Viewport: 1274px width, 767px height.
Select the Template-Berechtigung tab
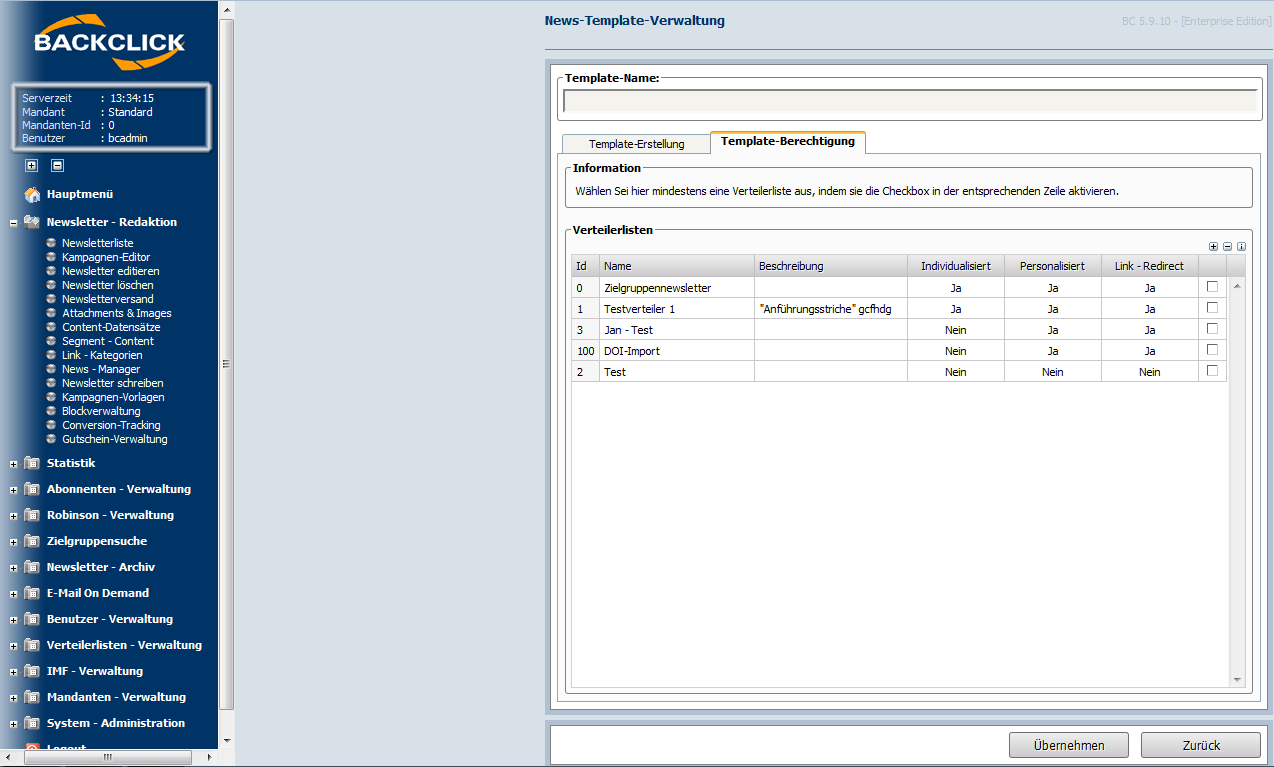(788, 142)
